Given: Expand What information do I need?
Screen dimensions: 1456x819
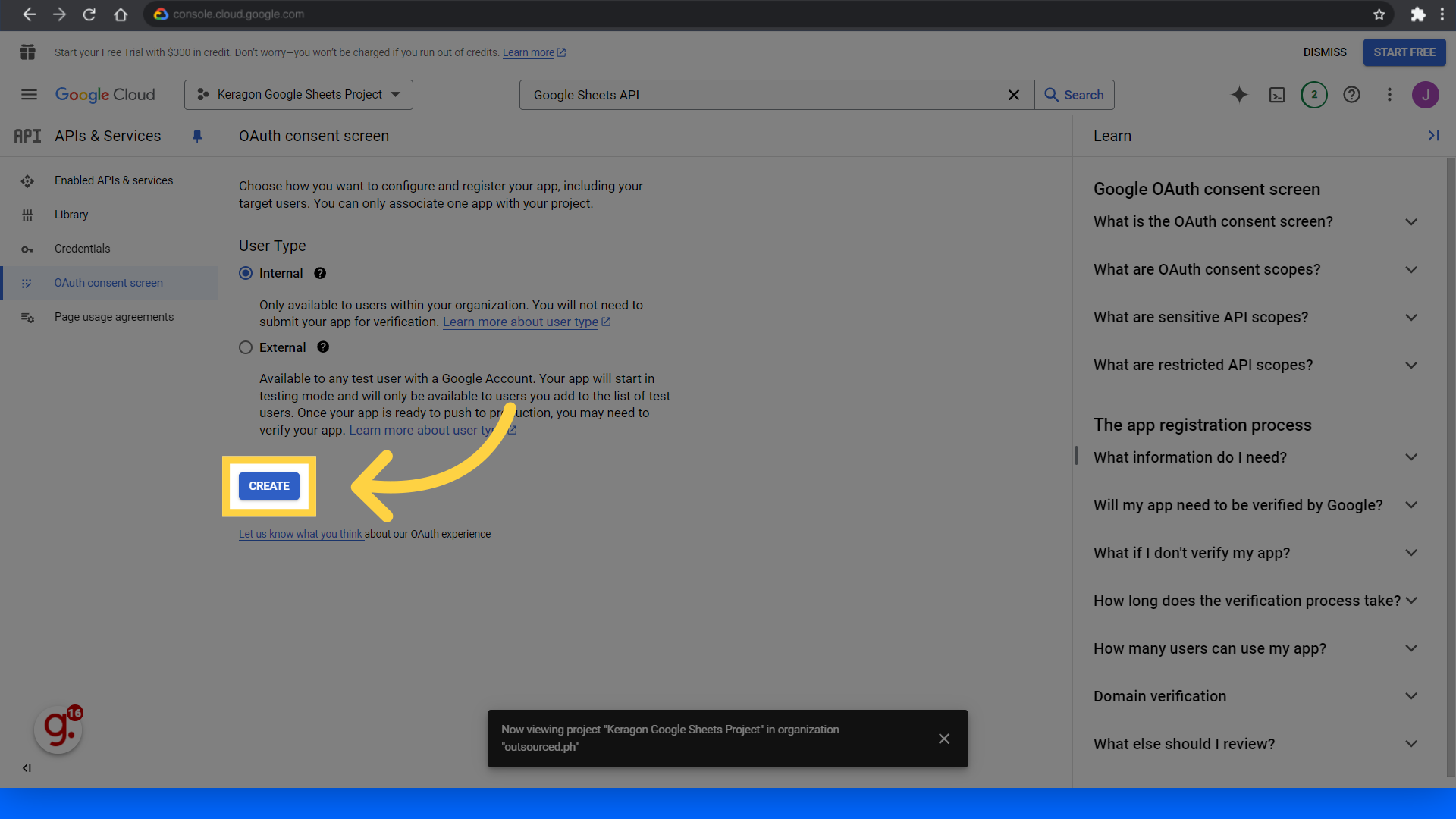Looking at the screenshot, I should [1255, 458].
